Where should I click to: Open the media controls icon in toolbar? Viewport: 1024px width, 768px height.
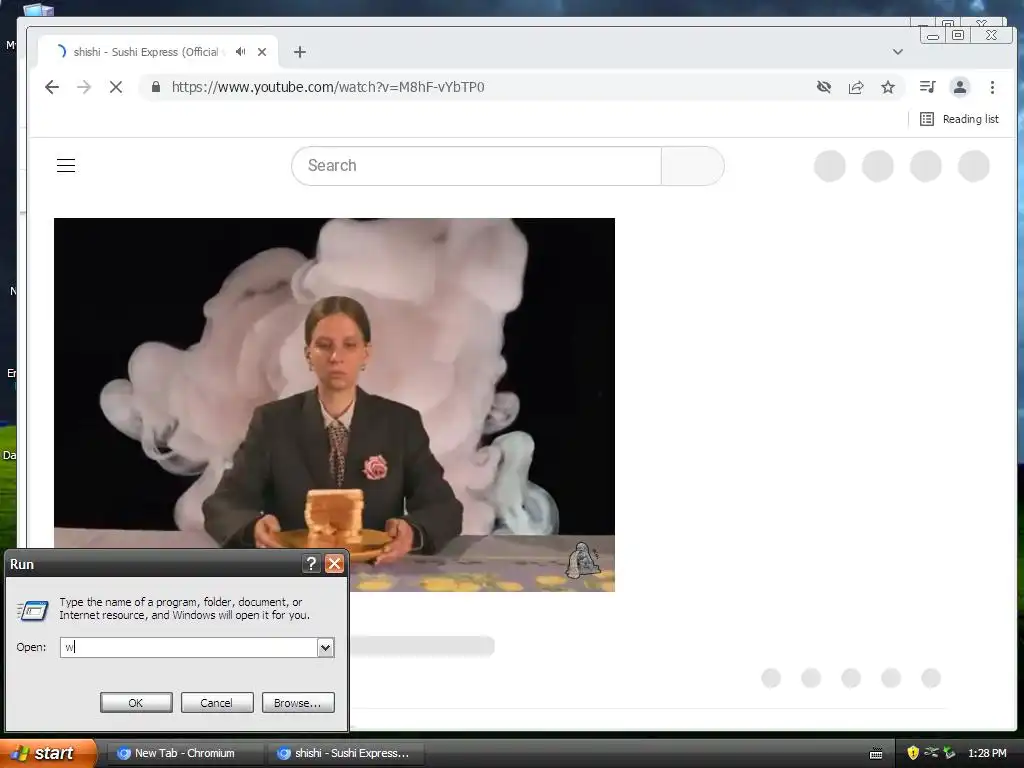click(927, 87)
